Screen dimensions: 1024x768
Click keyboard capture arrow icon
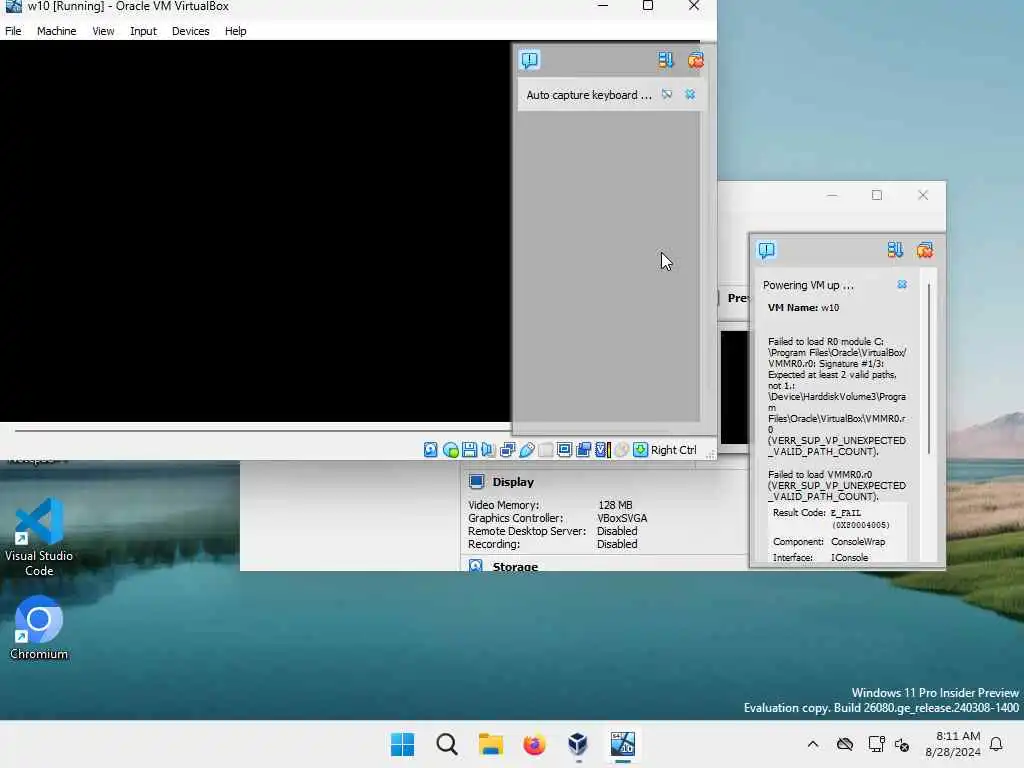click(641, 450)
